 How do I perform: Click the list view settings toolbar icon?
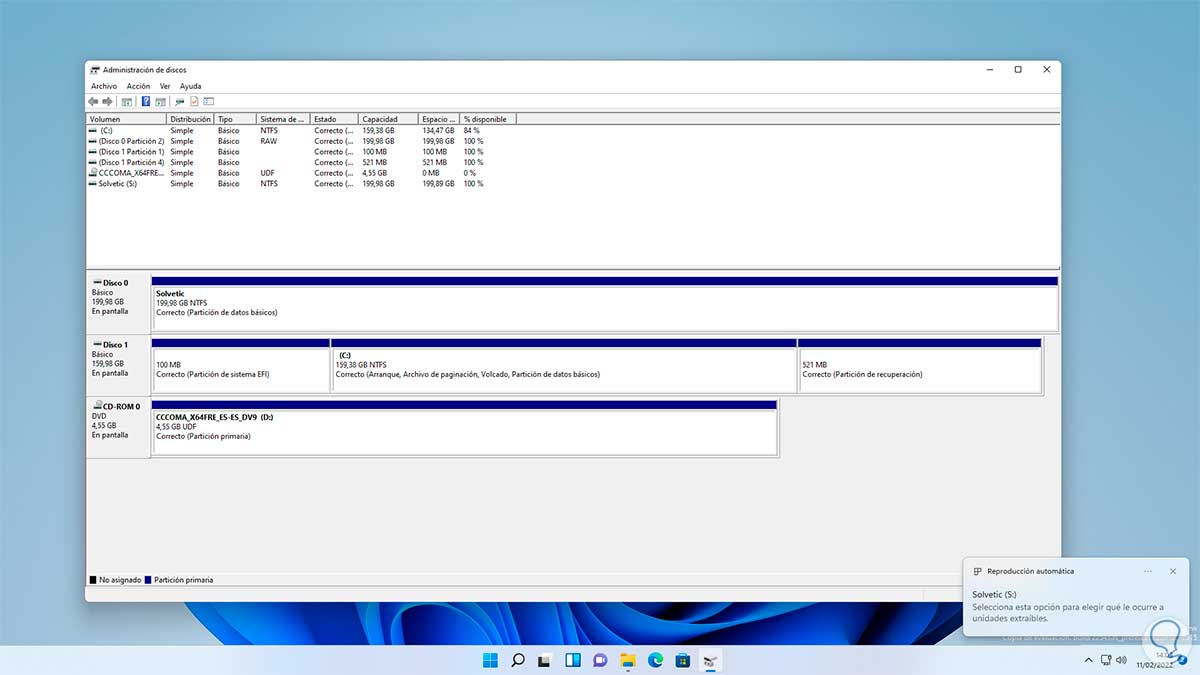(209, 101)
